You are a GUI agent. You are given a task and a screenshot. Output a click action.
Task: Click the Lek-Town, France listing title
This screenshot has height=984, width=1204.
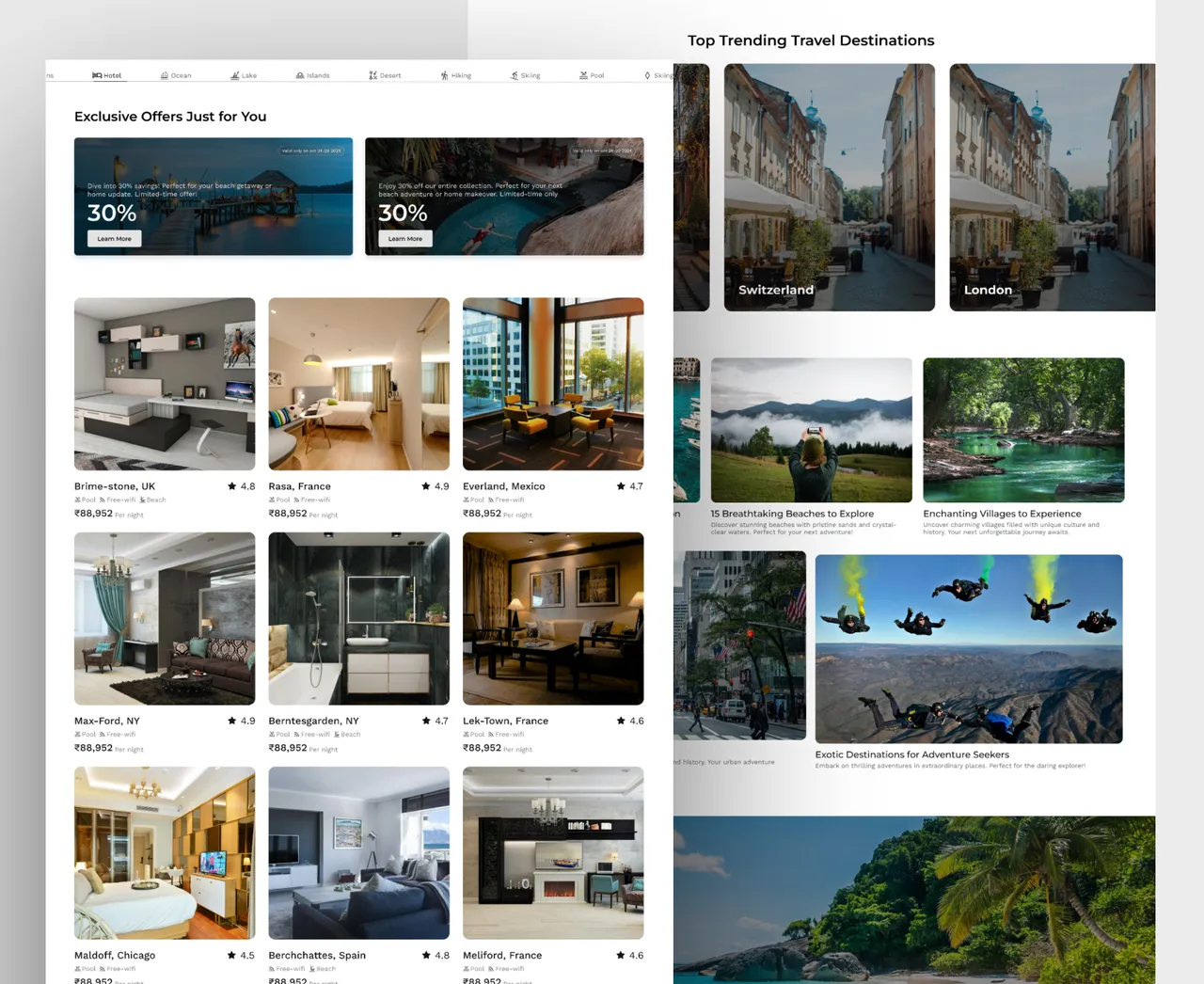pos(506,721)
